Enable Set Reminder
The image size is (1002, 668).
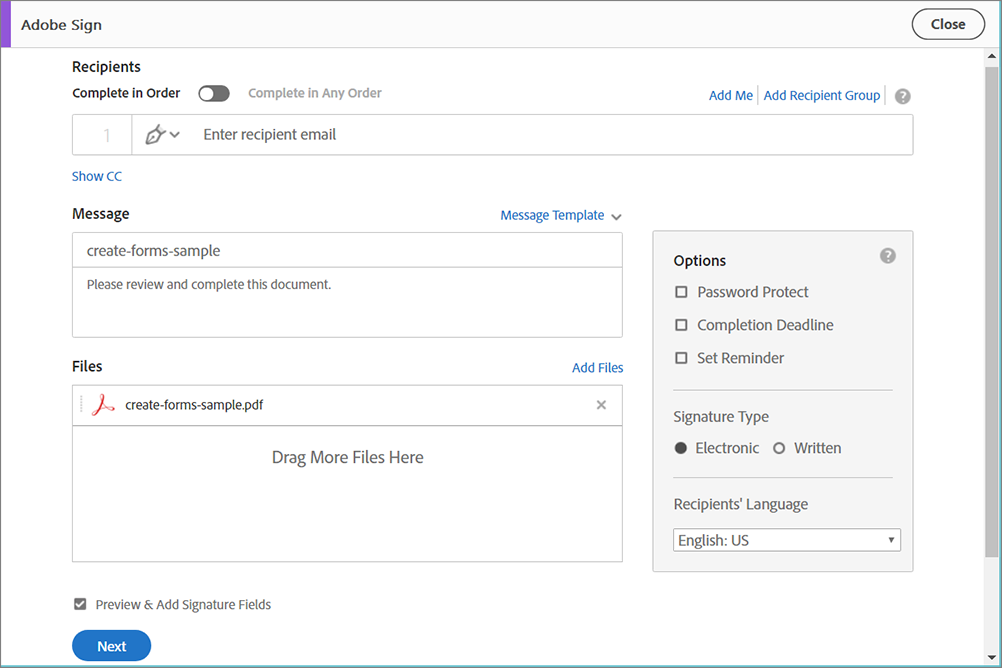(x=681, y=357)
